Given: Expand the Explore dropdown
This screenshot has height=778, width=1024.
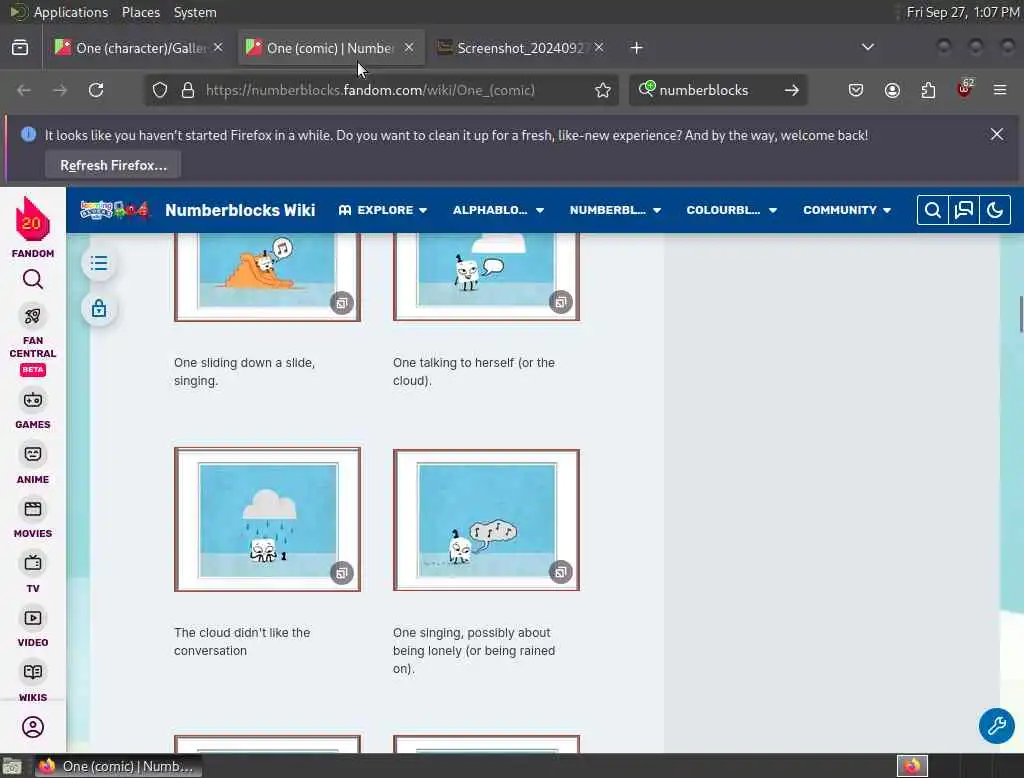Looking at the screenshot, I should [x=383, y=210].
